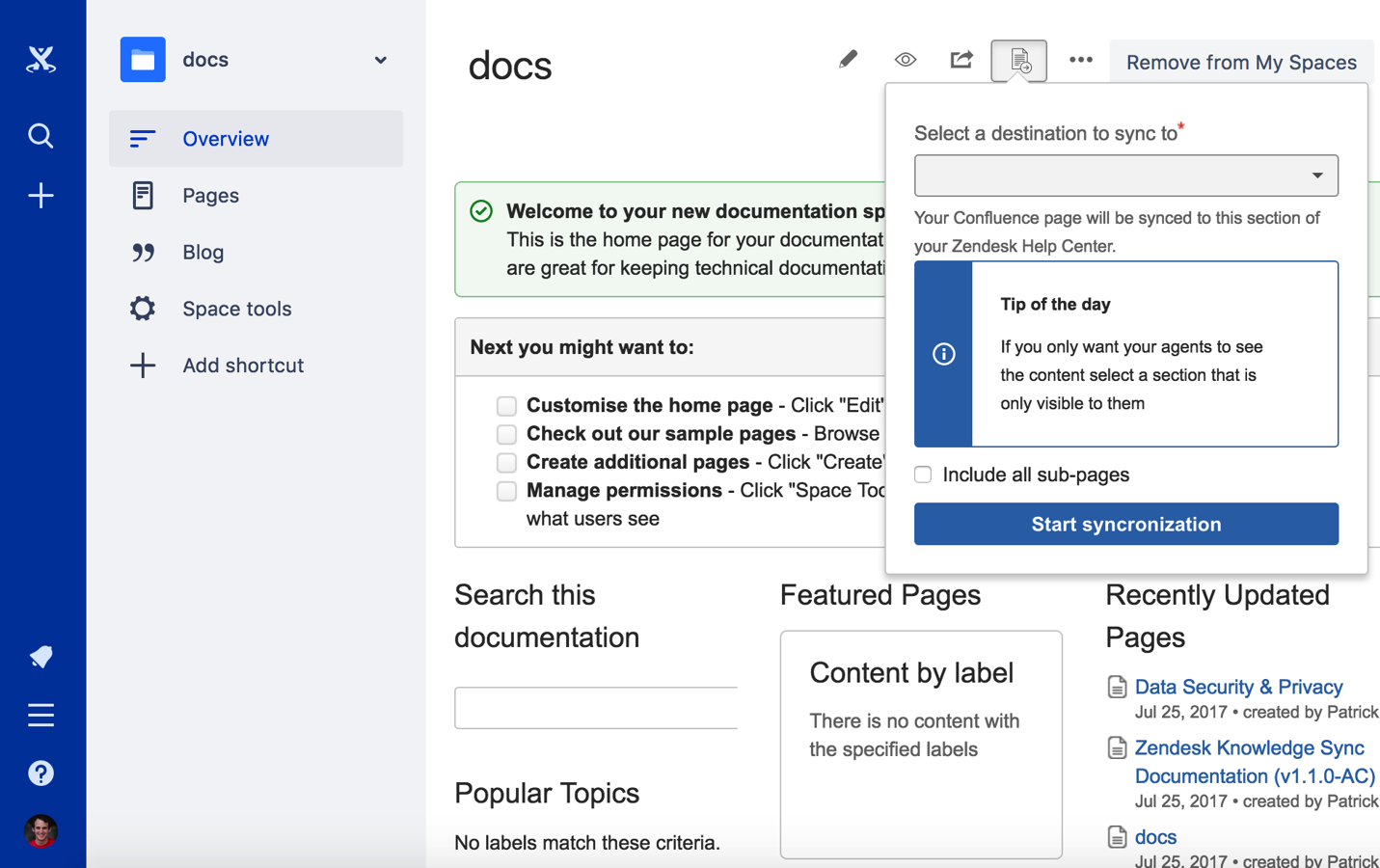Screen dimensions: 1380x868
Task: Click the Tip of the day heading
Action: coord(1055,305)
